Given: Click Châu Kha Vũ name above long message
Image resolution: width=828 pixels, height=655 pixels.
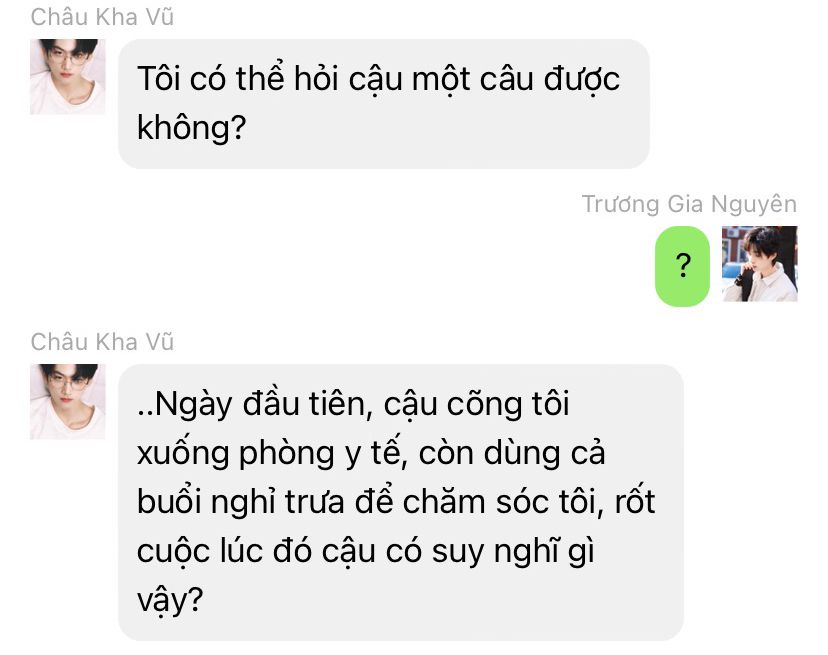Looking at the screenshot, I should coord(102,342).
